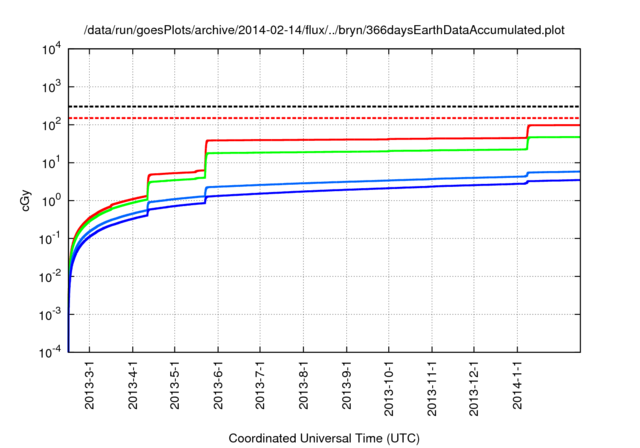Select the 2013-9-1 date tick label
This screenshot has width=640, height=448.
pos(346,386)
